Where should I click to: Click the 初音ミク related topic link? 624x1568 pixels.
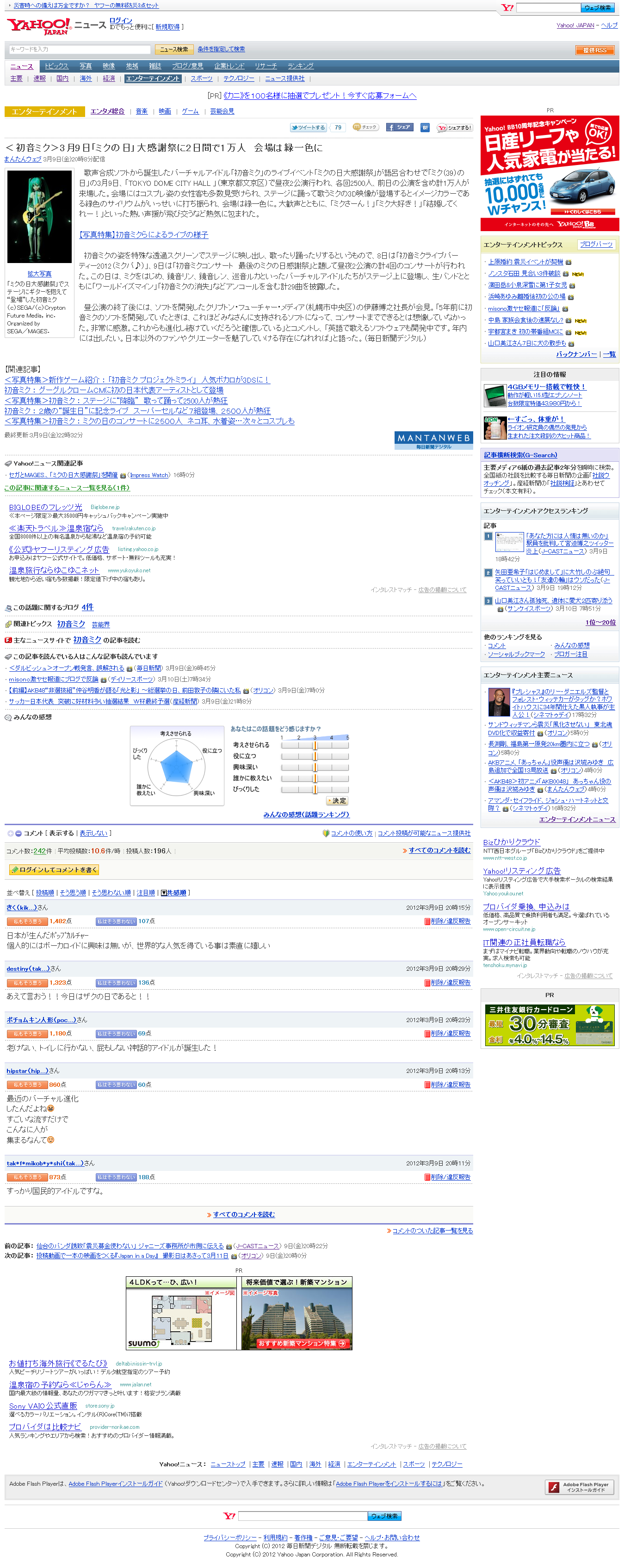[x=71, y=624]
